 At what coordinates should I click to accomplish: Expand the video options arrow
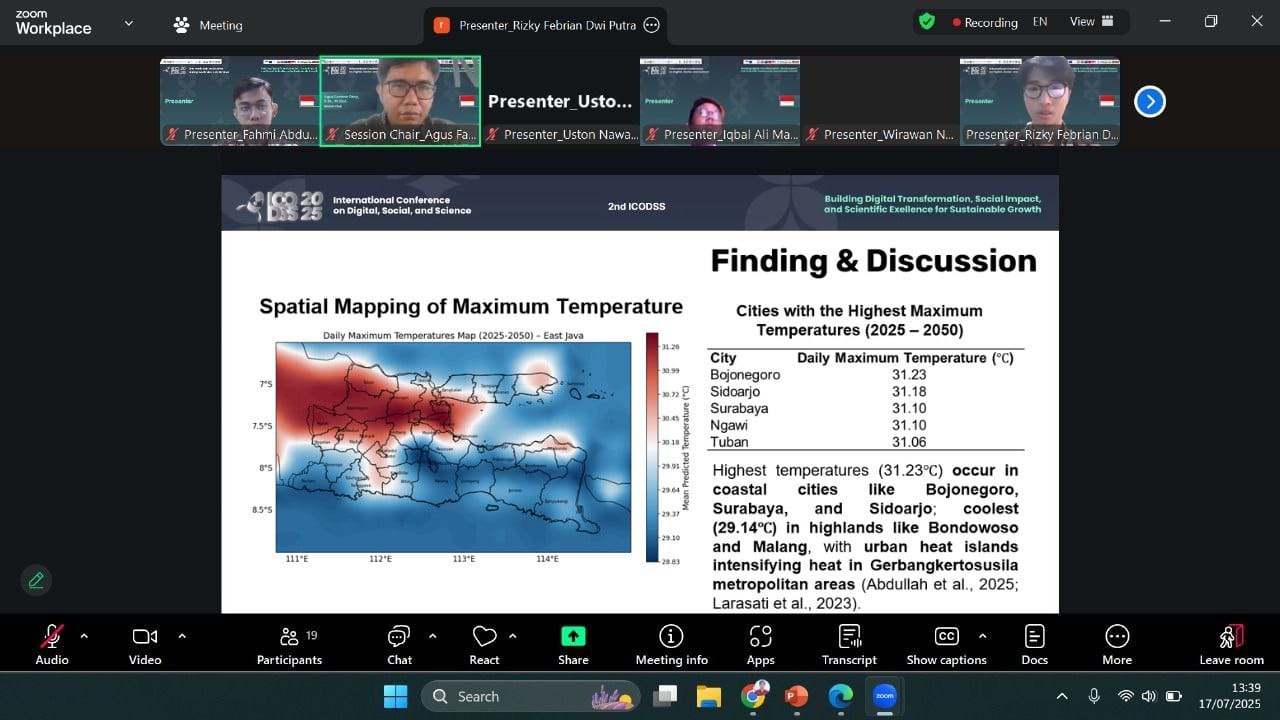click(x=182, y=635)
